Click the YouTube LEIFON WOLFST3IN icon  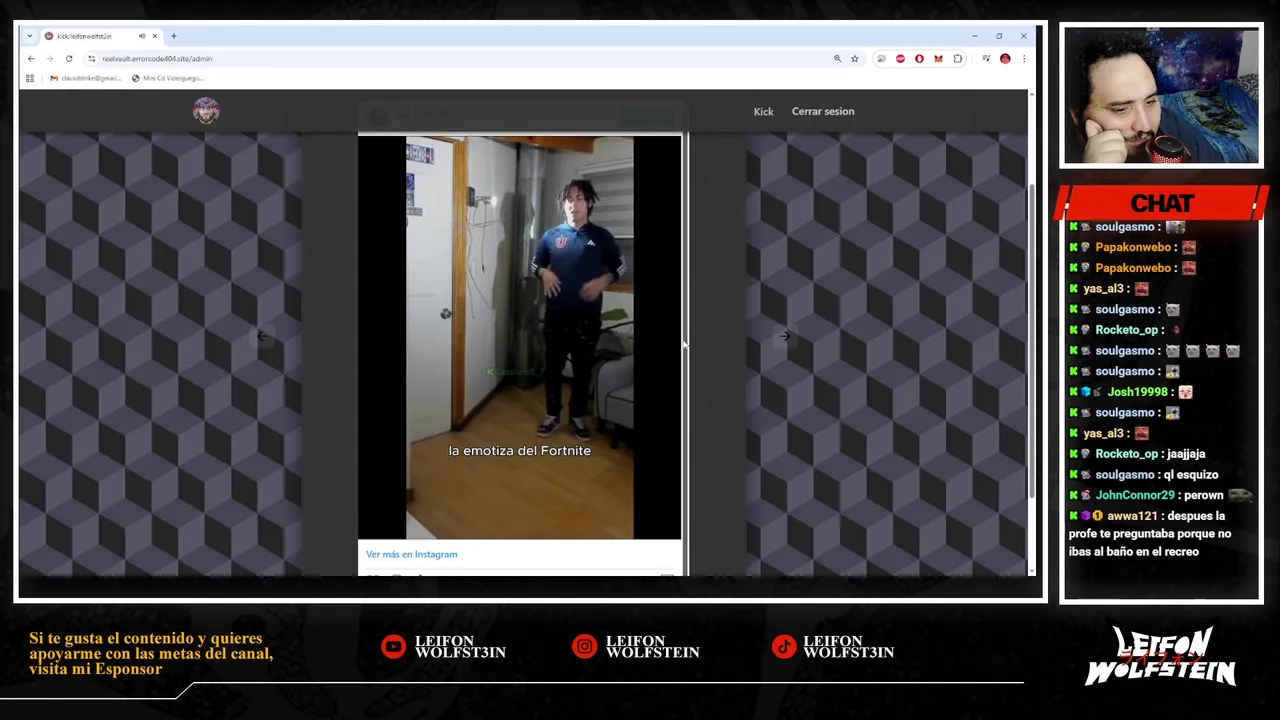pos(393,647)
